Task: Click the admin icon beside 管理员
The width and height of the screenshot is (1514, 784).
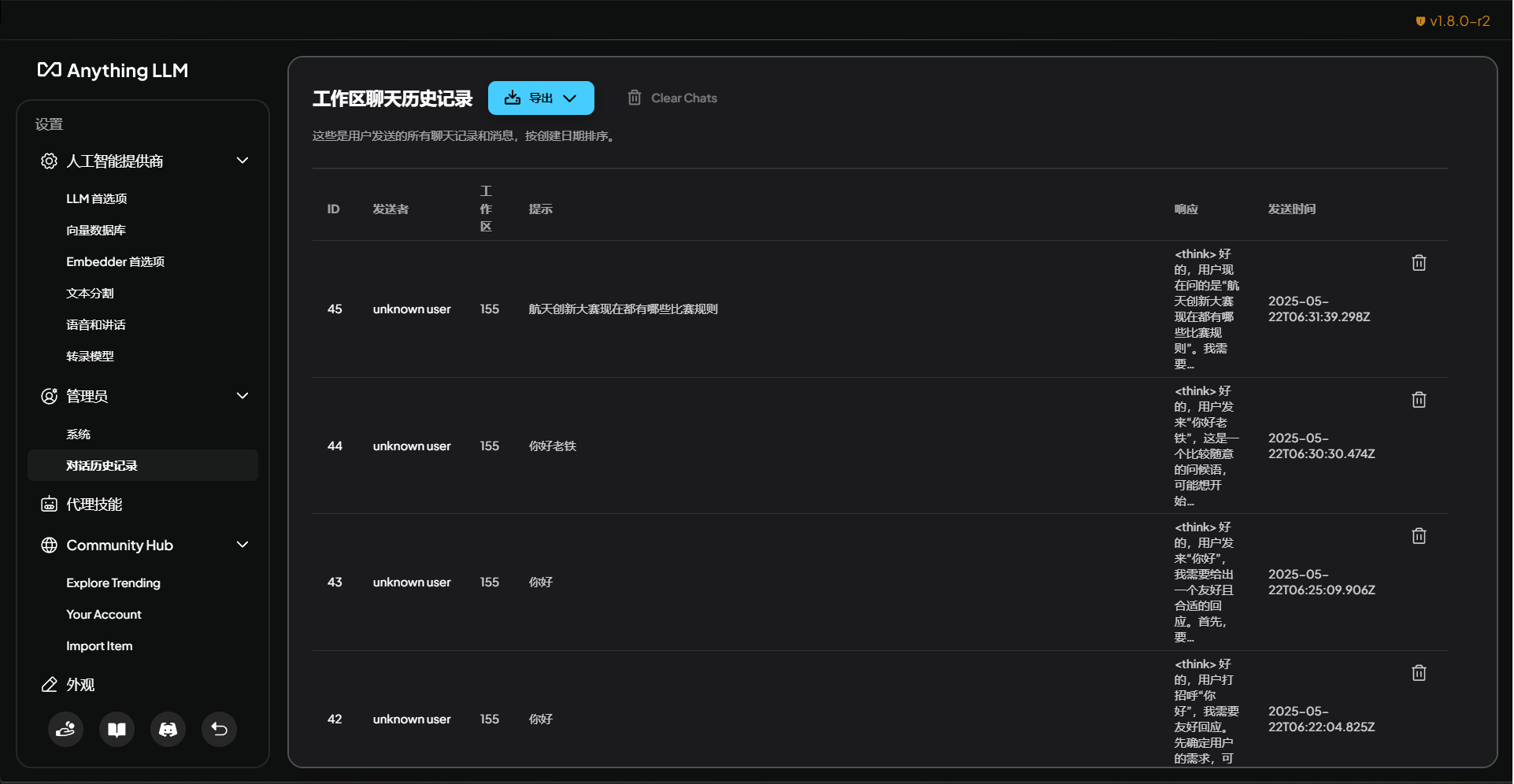Action: click(49, 396)
